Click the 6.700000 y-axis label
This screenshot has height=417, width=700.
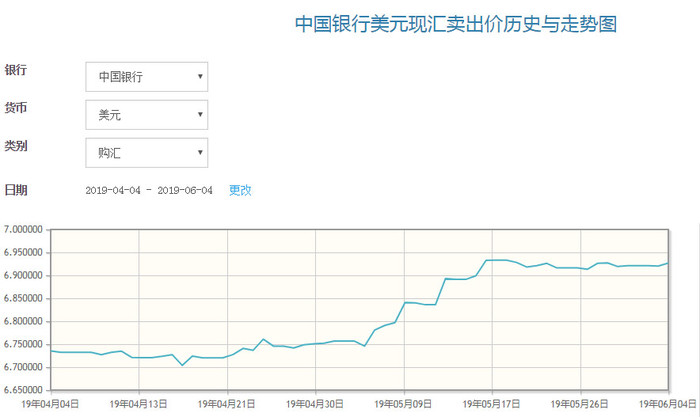[x=23, y=367]
